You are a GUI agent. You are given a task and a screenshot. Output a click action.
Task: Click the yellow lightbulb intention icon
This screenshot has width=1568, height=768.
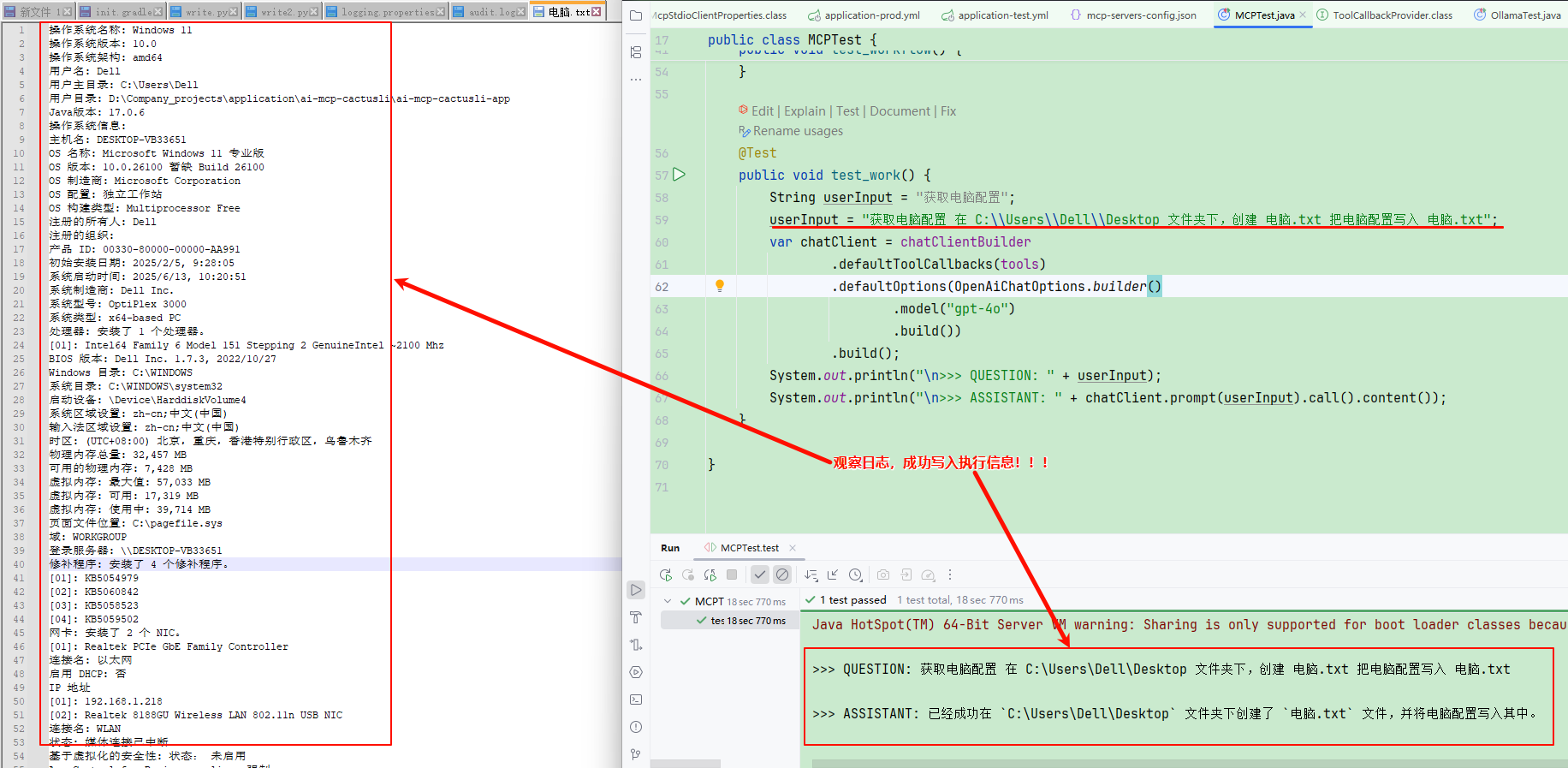click(x=720, y=286)
